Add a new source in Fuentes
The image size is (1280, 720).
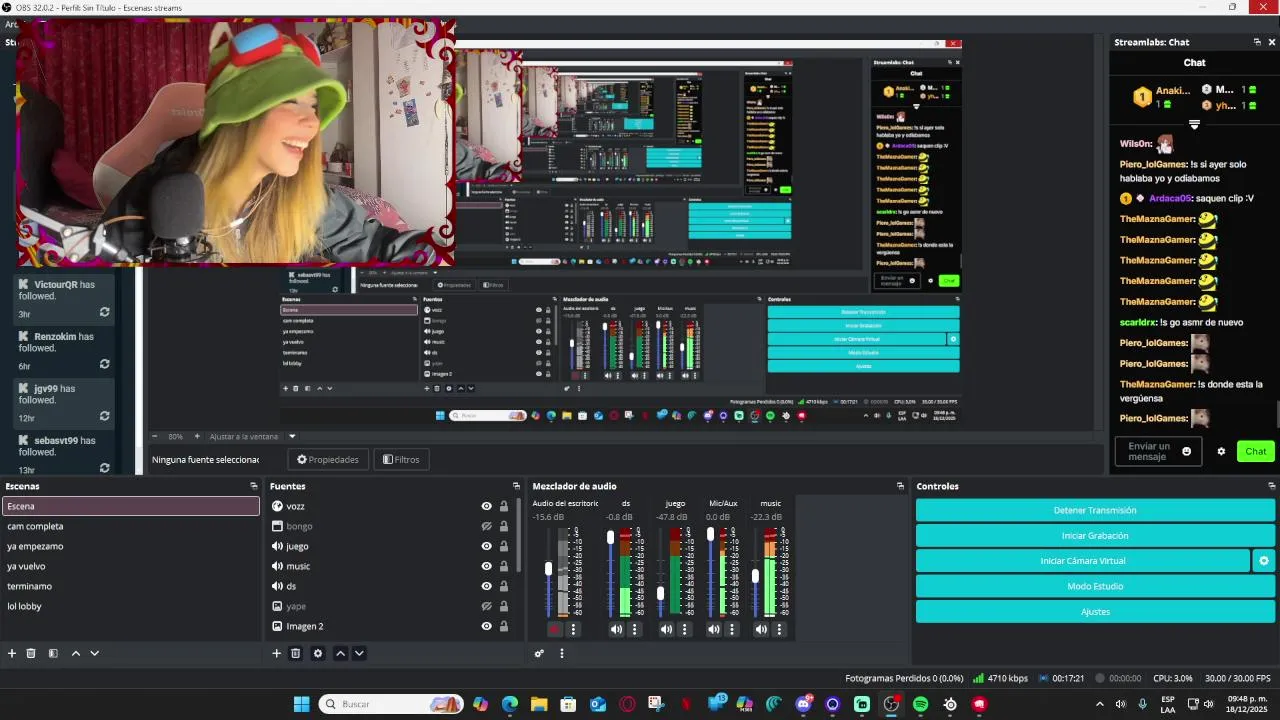277,653
